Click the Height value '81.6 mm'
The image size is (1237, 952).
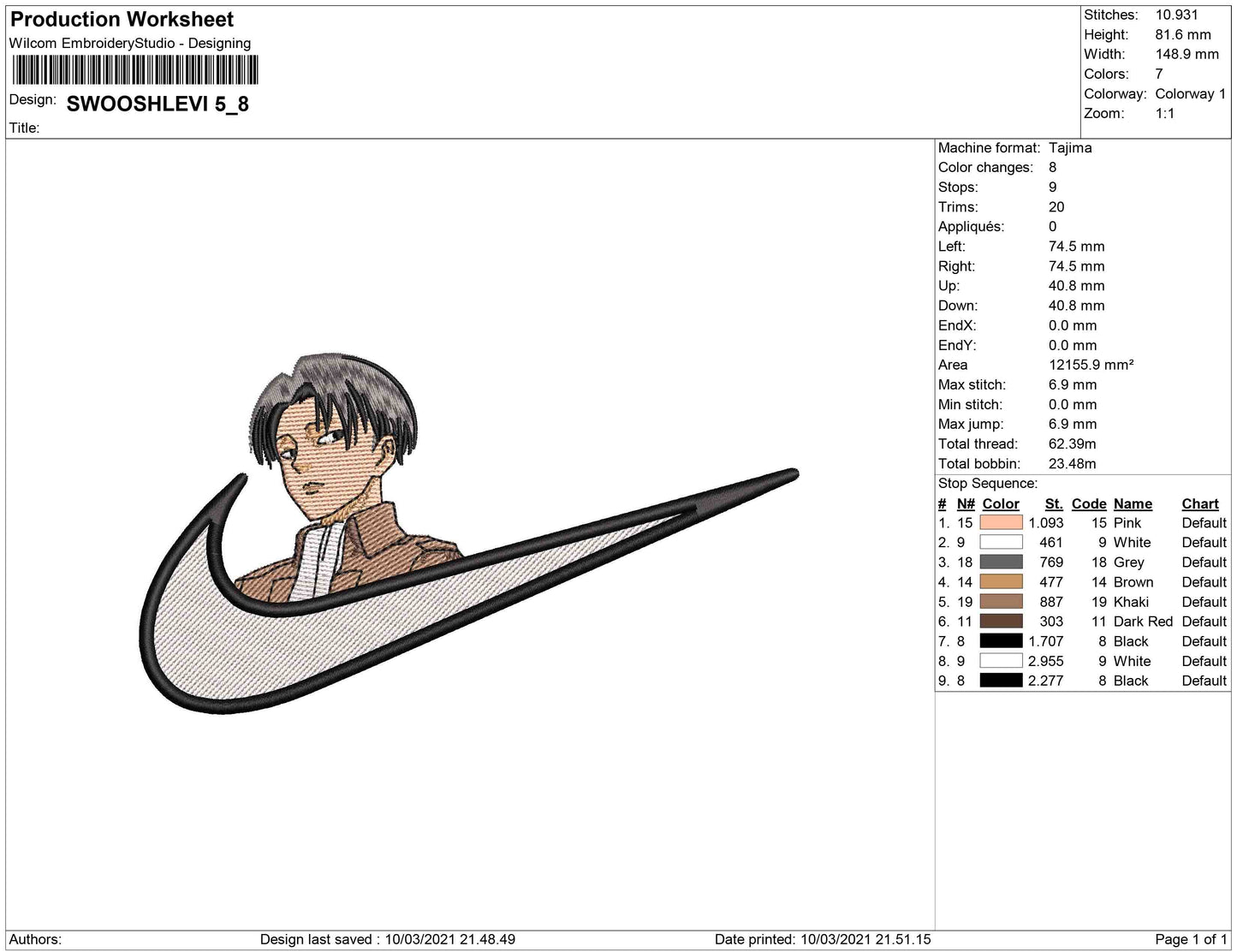[1183, 34]
